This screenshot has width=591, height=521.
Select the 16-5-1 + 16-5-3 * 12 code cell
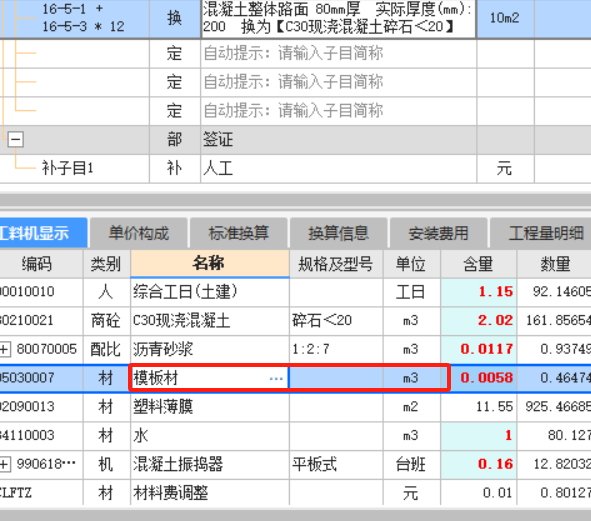[x=83, y=18]
